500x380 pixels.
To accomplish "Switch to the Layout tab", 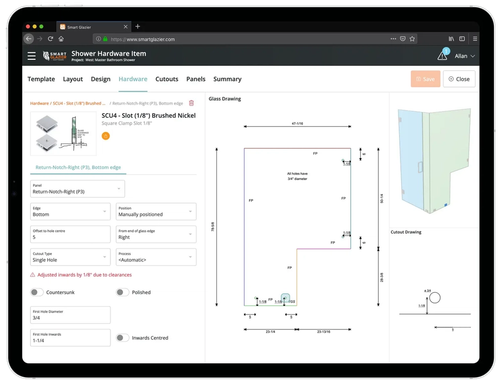I will point(73,79).
